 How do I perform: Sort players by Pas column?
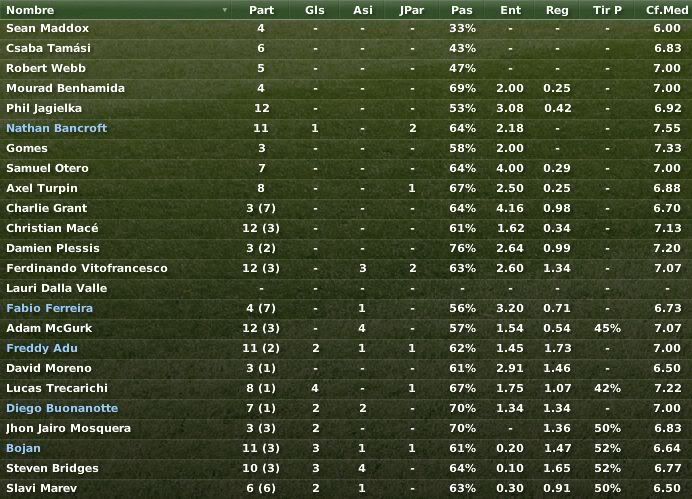(x=462, y=10)
